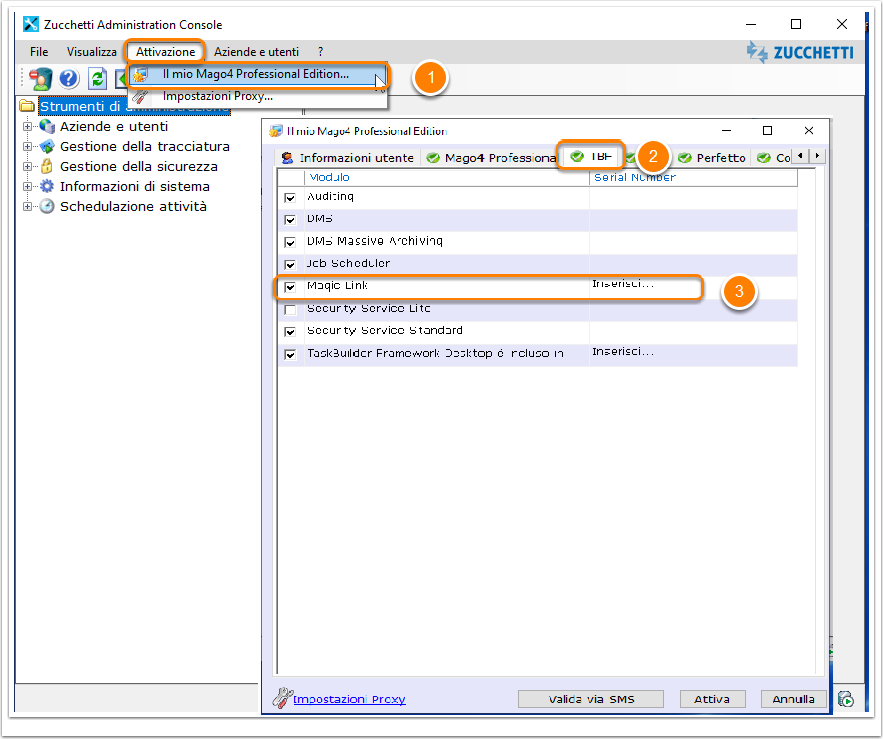883x739 pixels.
Task: Click the Serial Number column header
Action: [x=694, y=177]
